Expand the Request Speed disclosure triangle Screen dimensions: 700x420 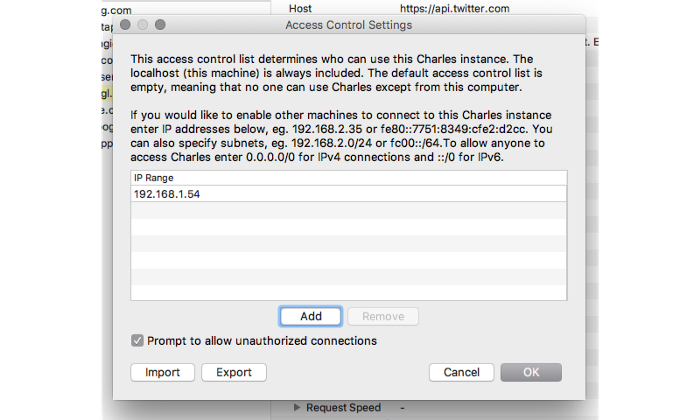297,407
